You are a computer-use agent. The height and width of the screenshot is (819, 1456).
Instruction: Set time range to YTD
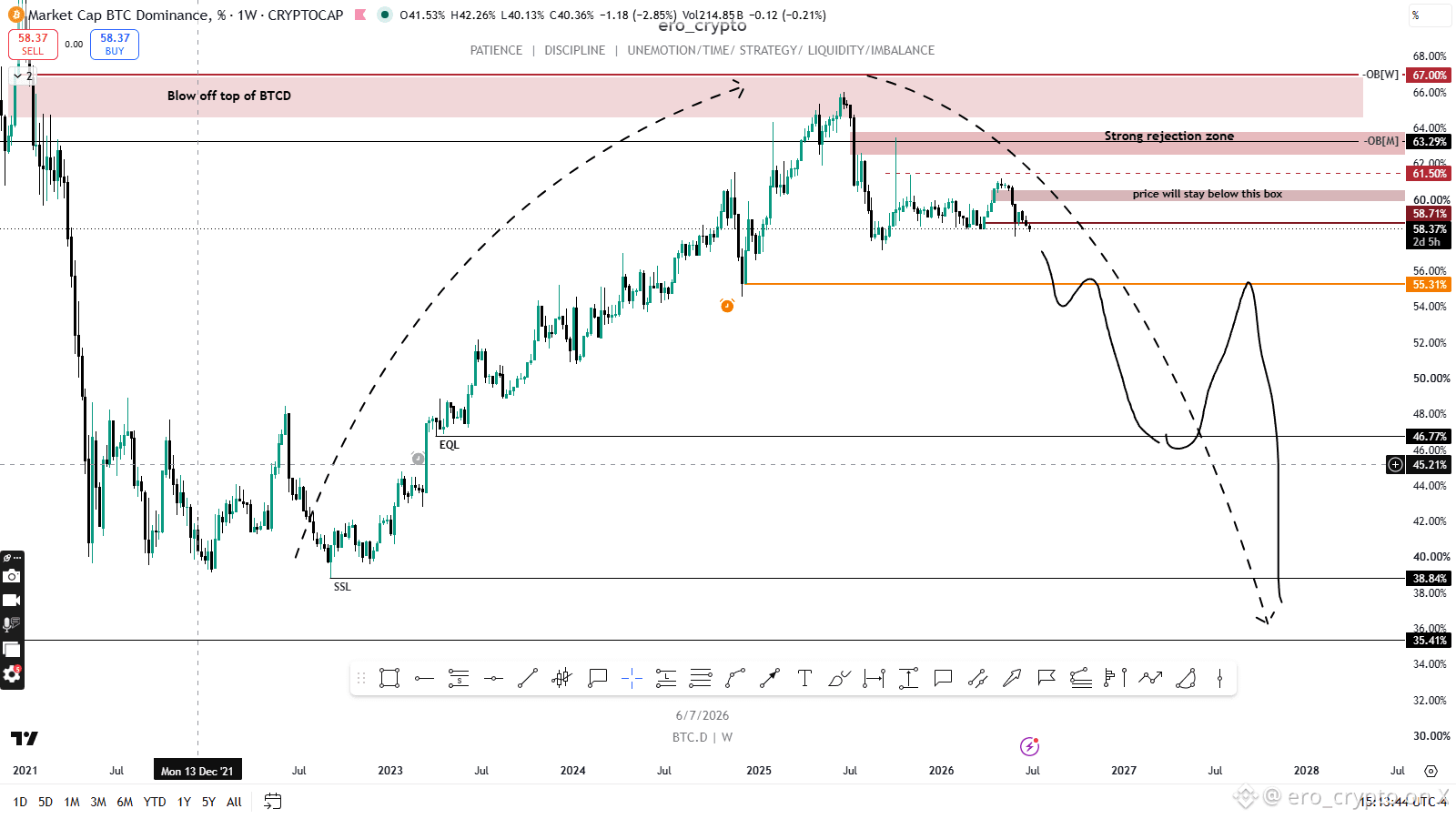click(155, 802)
